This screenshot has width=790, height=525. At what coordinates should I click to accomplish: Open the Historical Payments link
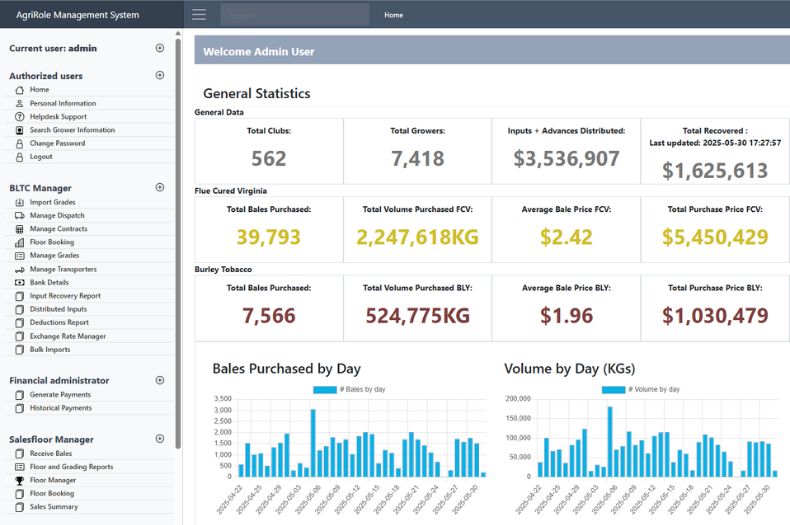pyautogui.click(x=60, y=408)
